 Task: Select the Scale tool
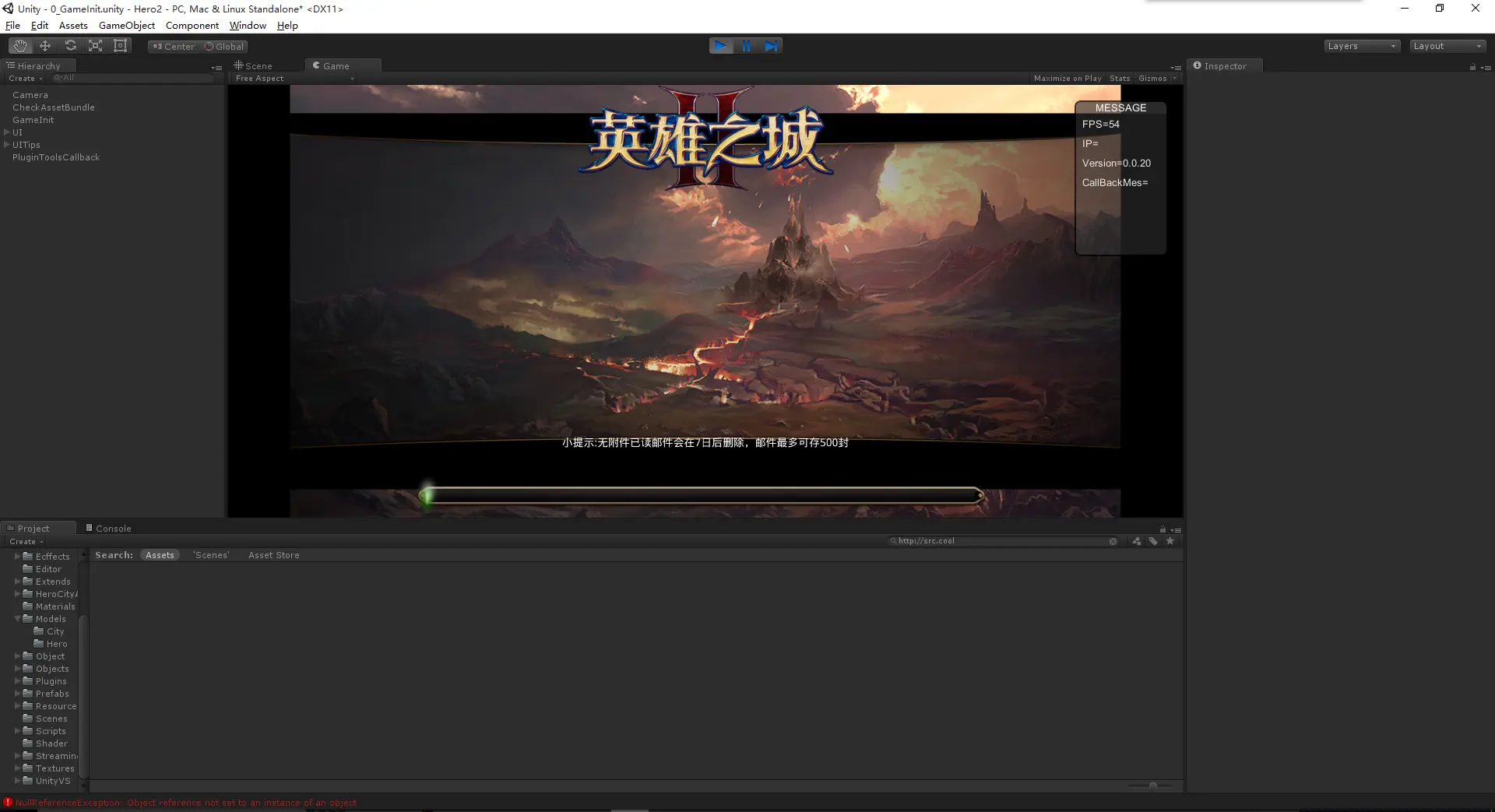click(95, 46)
